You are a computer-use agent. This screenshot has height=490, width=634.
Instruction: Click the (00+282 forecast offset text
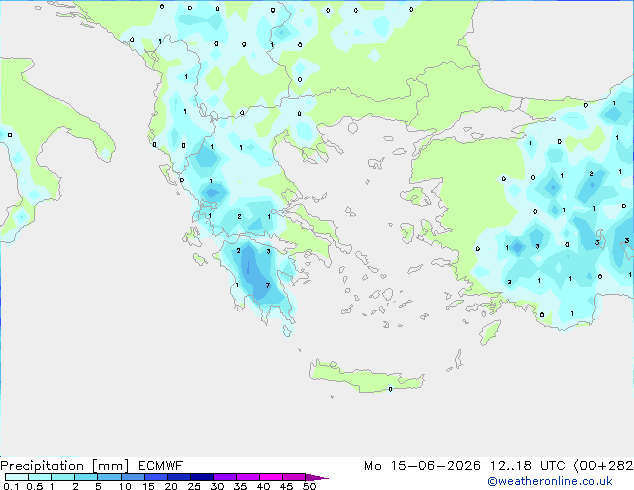point(604,466)
